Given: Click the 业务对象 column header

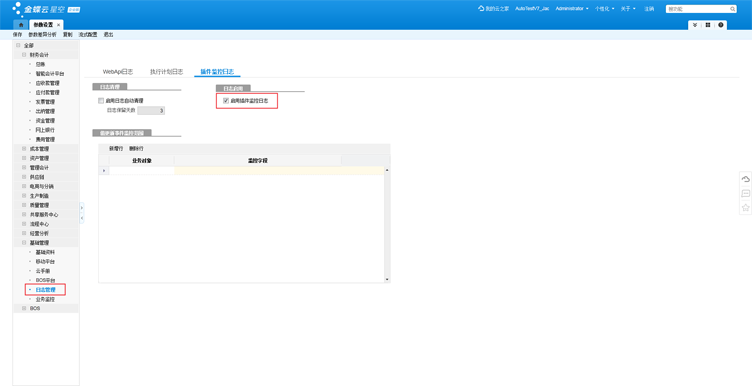Looking at the screenshot, I should tap(142, 161).
